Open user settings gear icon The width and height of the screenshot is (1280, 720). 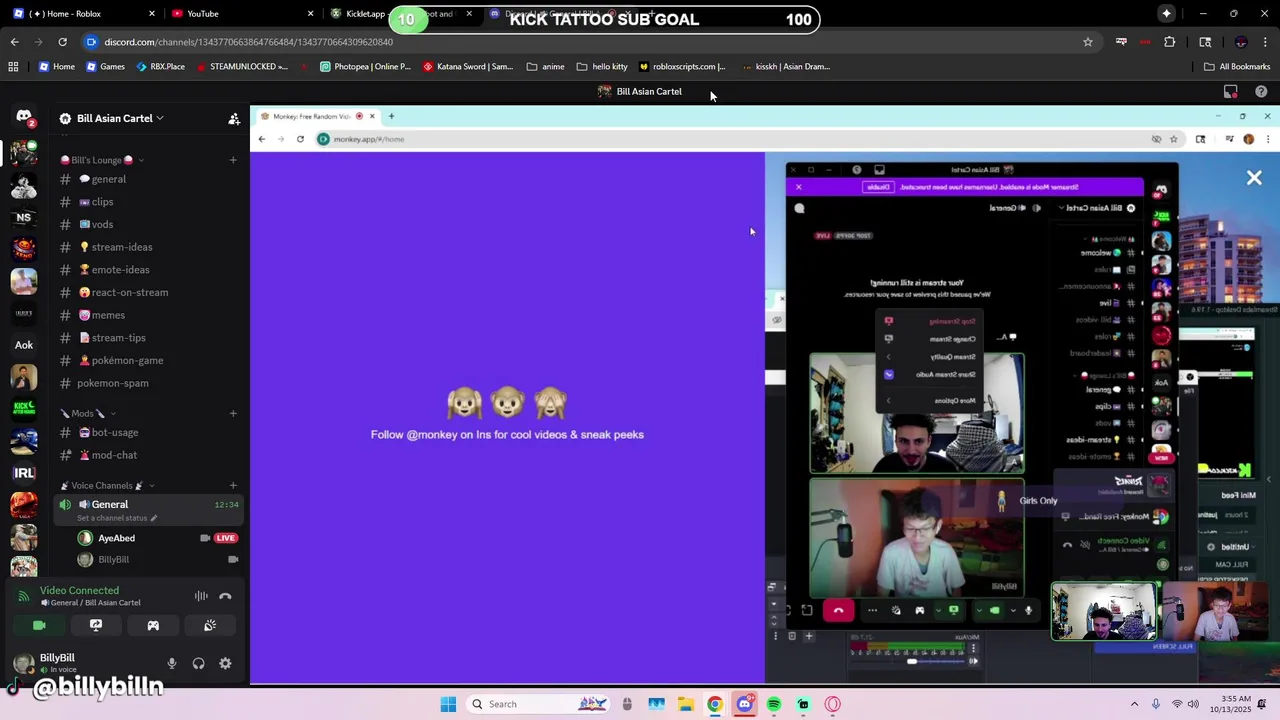225,663
